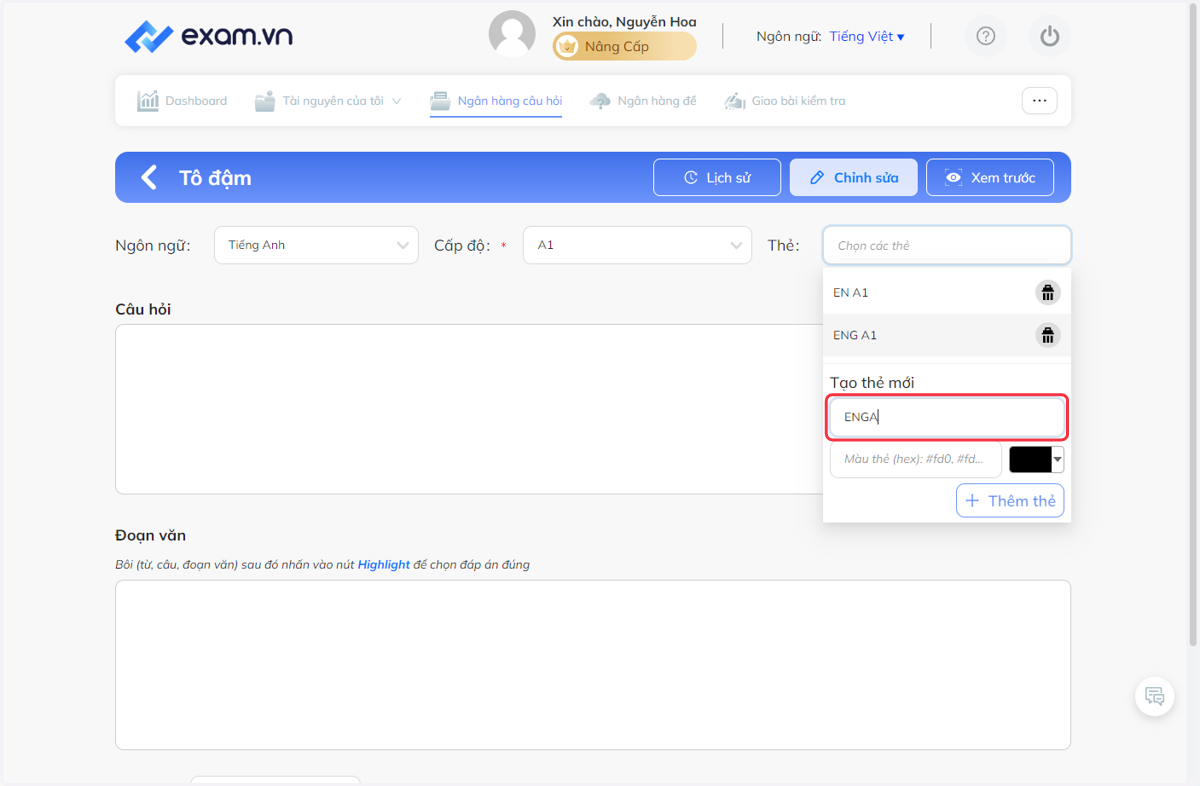The image size is (1200, 786).
Task: Open the user avatar profile picture
Action: 512,34
